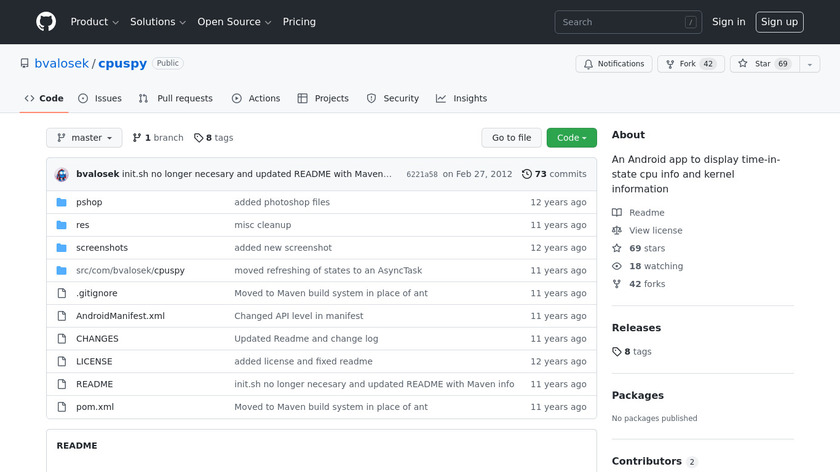Open the .gitignore file
This screenshot has width=840, height=472.
(x=96, y=293)
